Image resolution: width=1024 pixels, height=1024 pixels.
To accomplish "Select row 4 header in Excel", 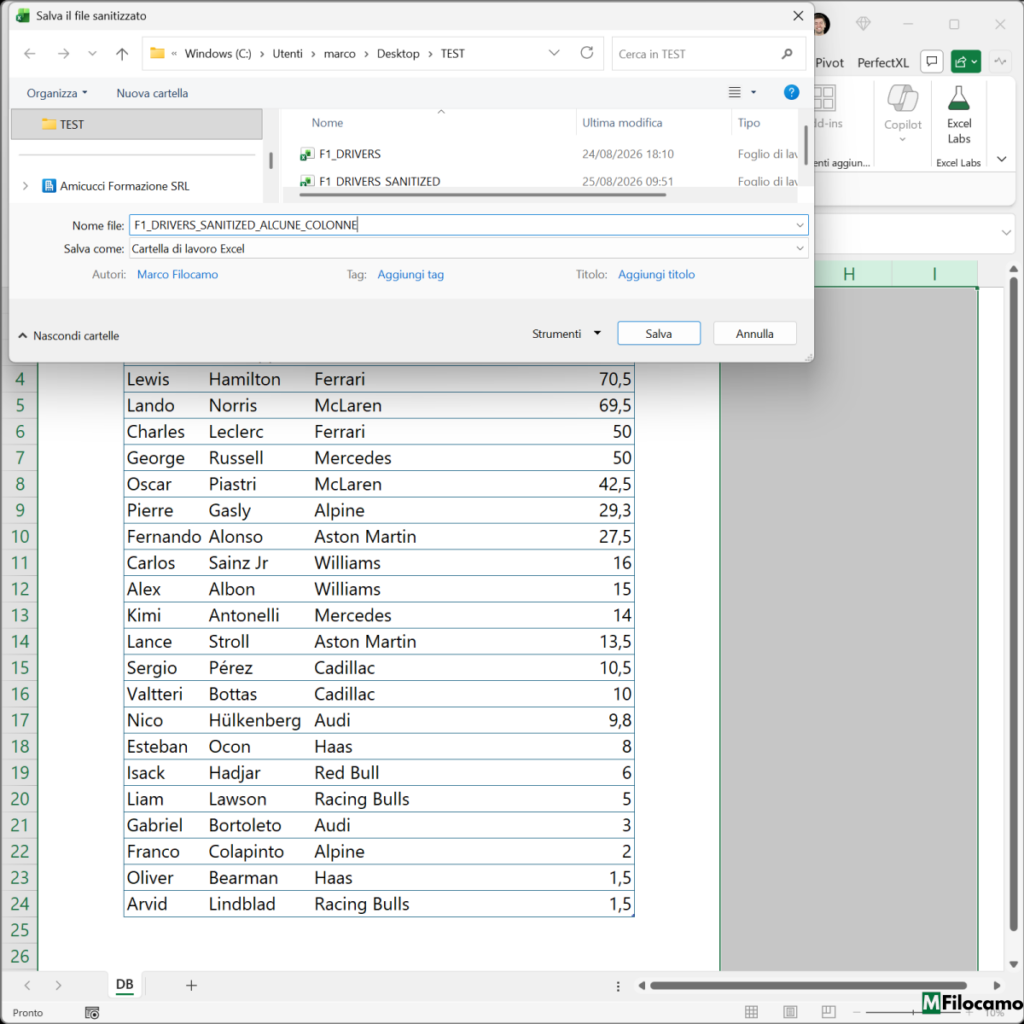I will 20,379.
